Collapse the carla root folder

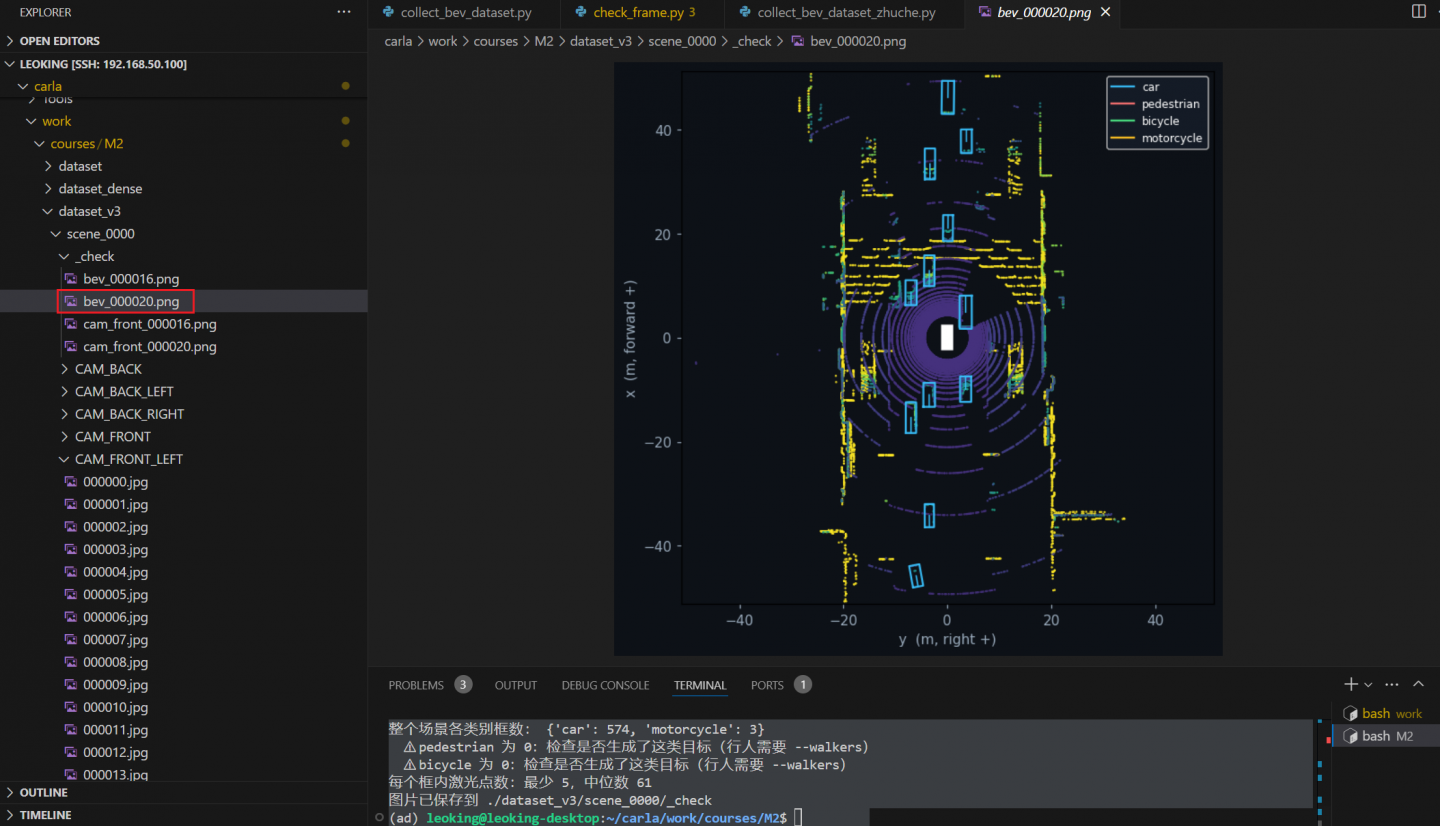(x=184, y=86)
